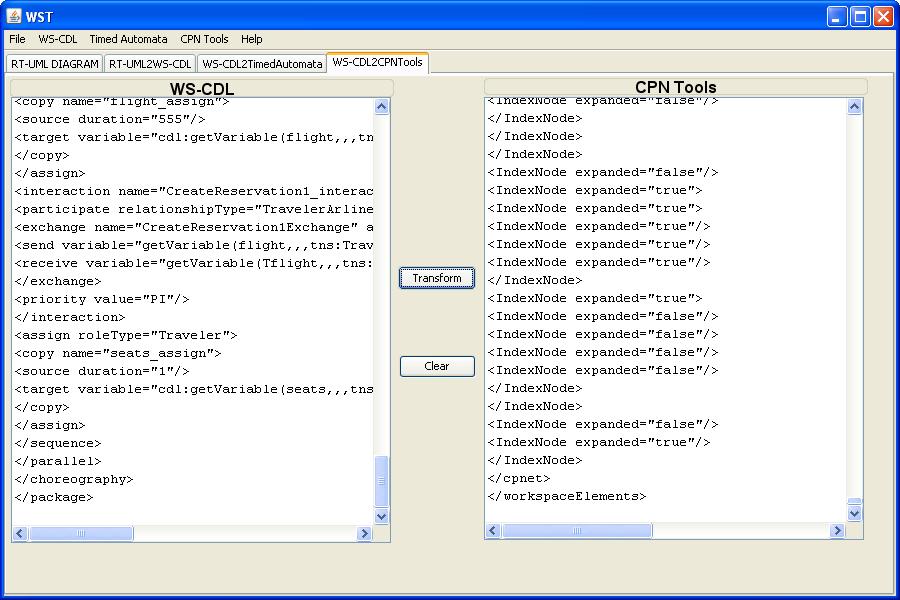
Task: Click the '<send variable=' line
Action: click(194, 245)
